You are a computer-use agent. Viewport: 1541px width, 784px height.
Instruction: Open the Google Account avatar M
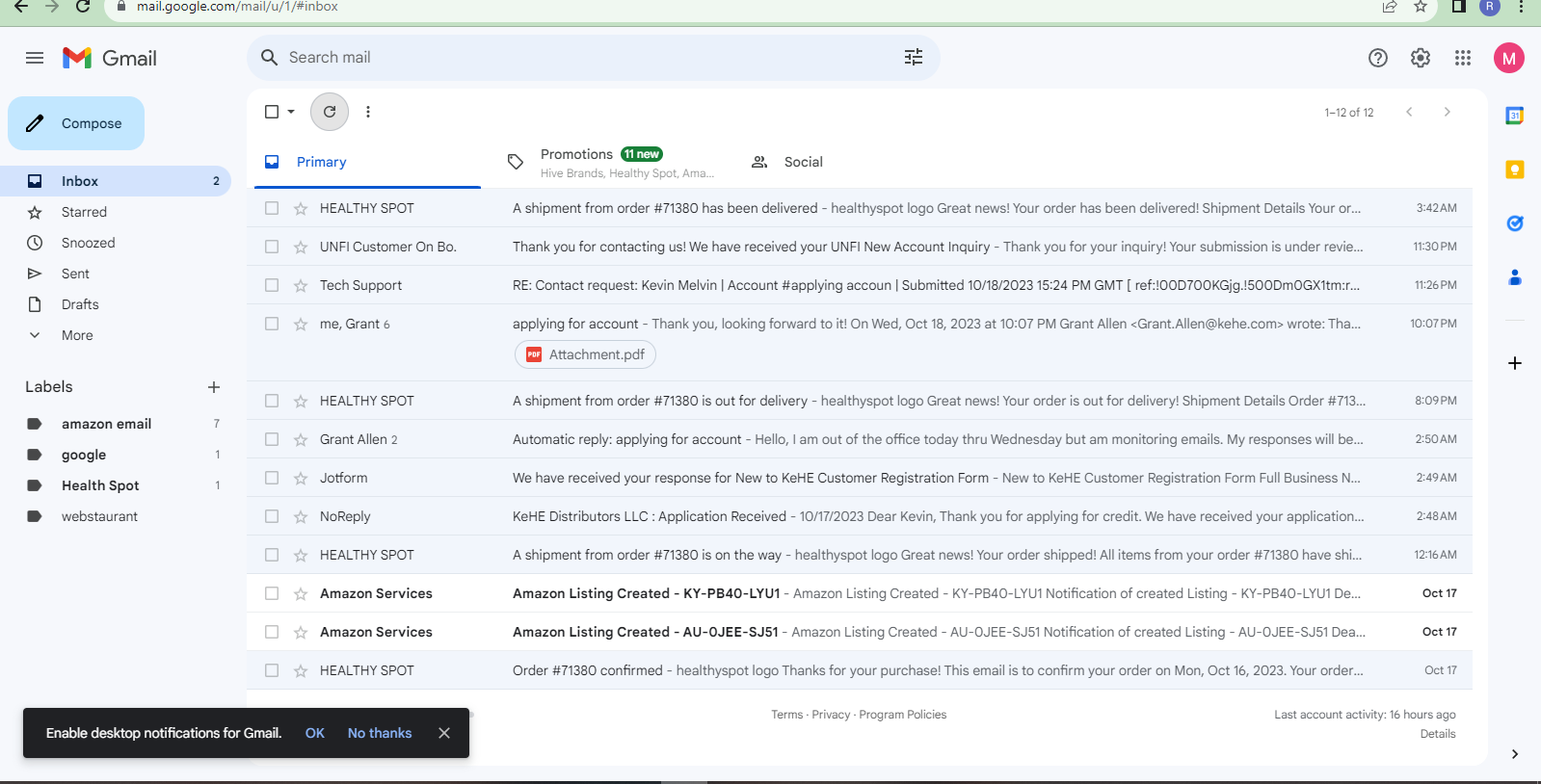coord(1509,58)
